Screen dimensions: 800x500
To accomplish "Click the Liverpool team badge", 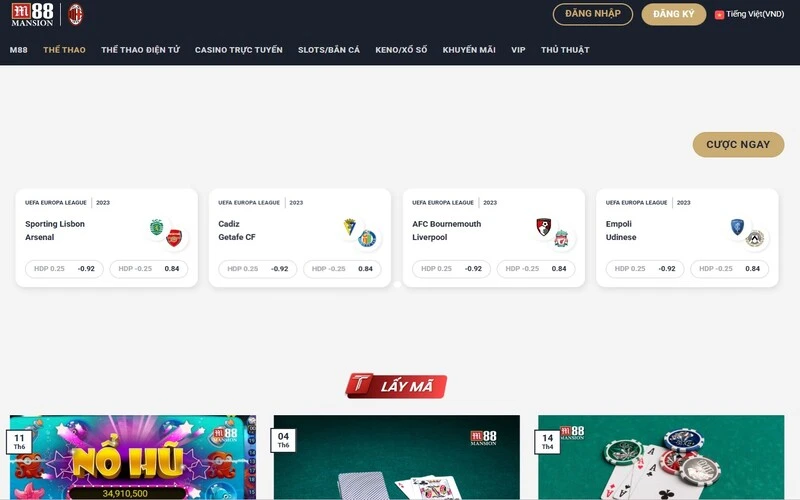I will click(561, 238).
